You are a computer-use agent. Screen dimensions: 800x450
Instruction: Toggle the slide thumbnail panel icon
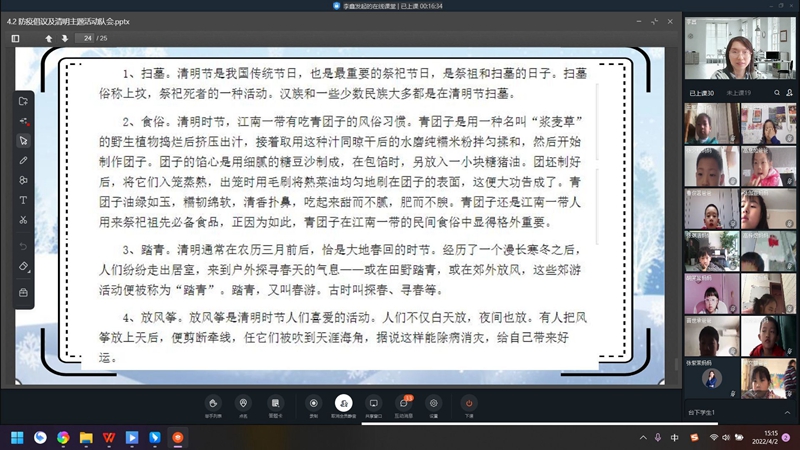coord(15,38)
